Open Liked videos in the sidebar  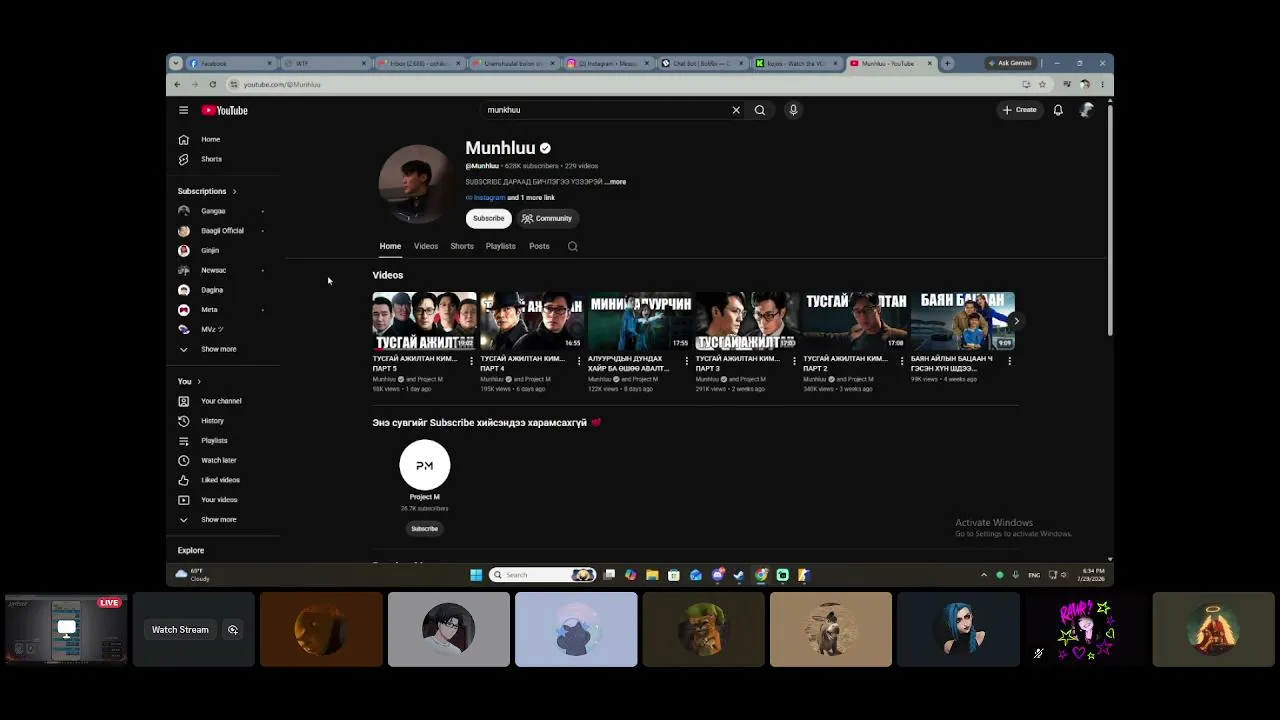tap(222, 480)
